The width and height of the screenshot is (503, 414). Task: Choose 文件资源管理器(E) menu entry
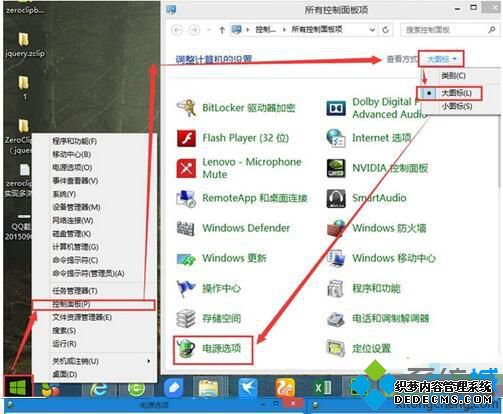pos(82,317)
